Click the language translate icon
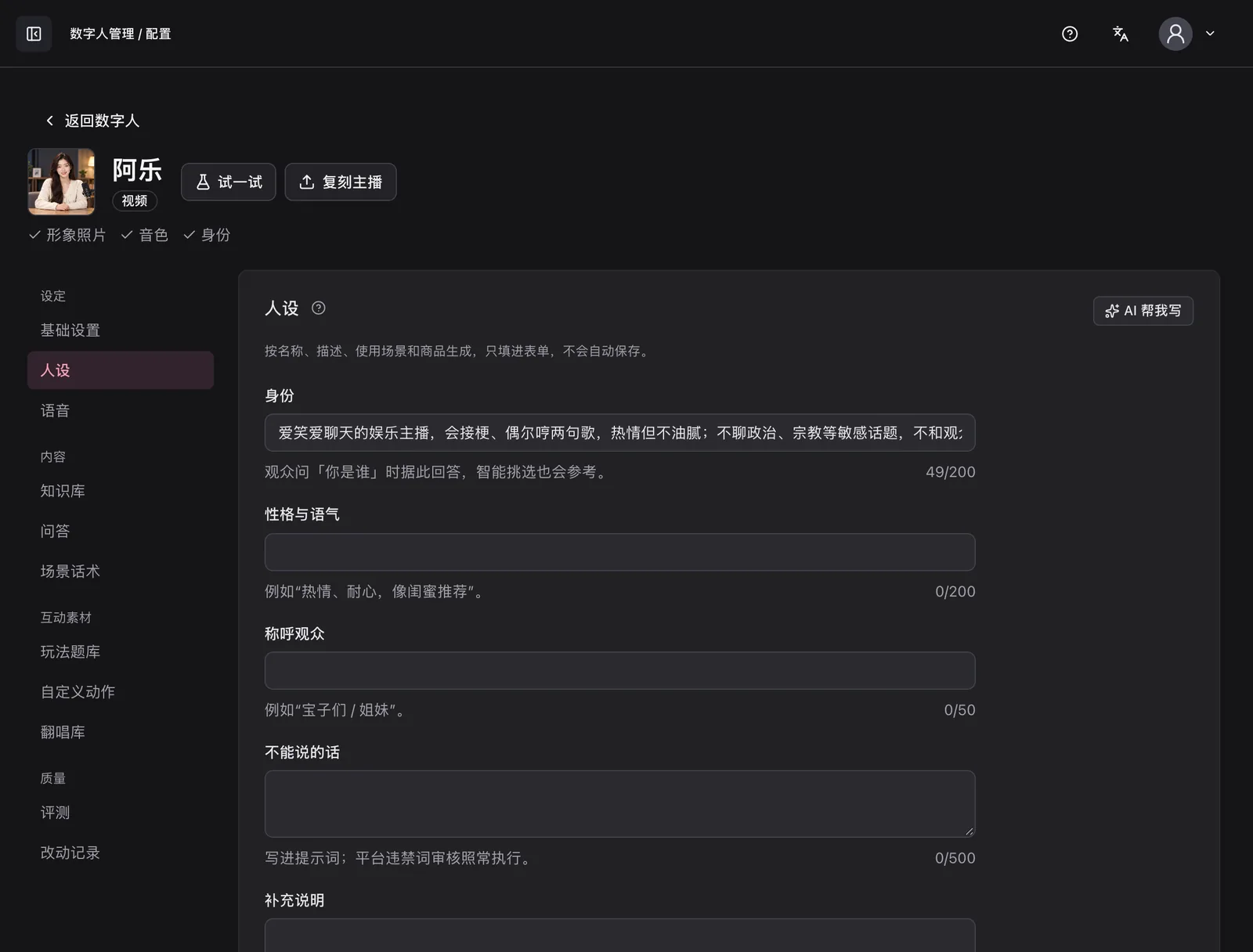This screenshot has width=1253, height=952. click(1121, 34)
